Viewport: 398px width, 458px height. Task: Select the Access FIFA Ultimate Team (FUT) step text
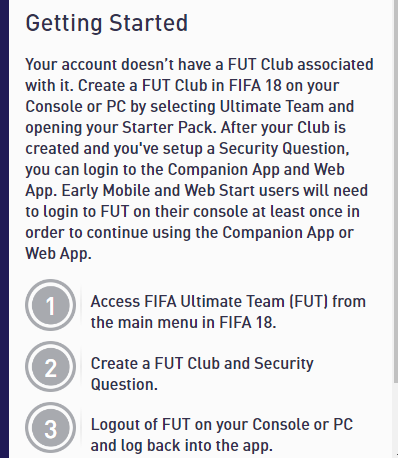pyautogui.click(x=228, y=312)
